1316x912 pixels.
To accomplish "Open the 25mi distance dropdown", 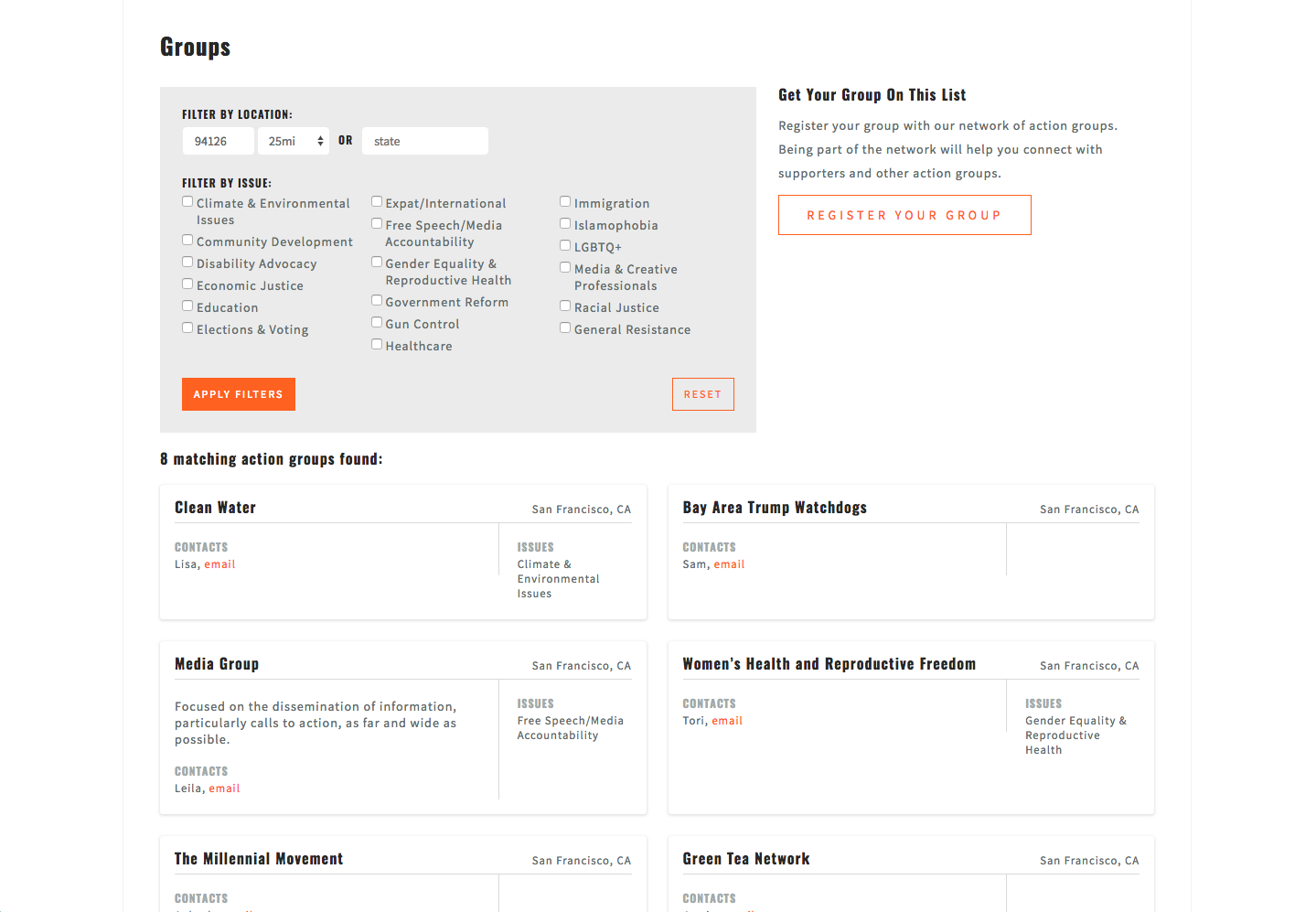I will (x=294, y=141).
